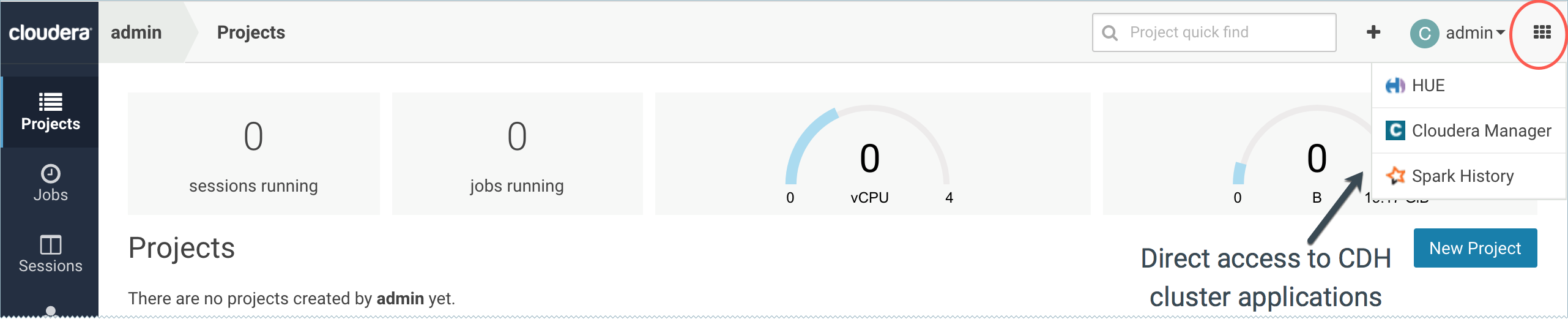1568x319 pixels.
Task: Click the search magnifier icon
Action: (x=1110, y=32)
